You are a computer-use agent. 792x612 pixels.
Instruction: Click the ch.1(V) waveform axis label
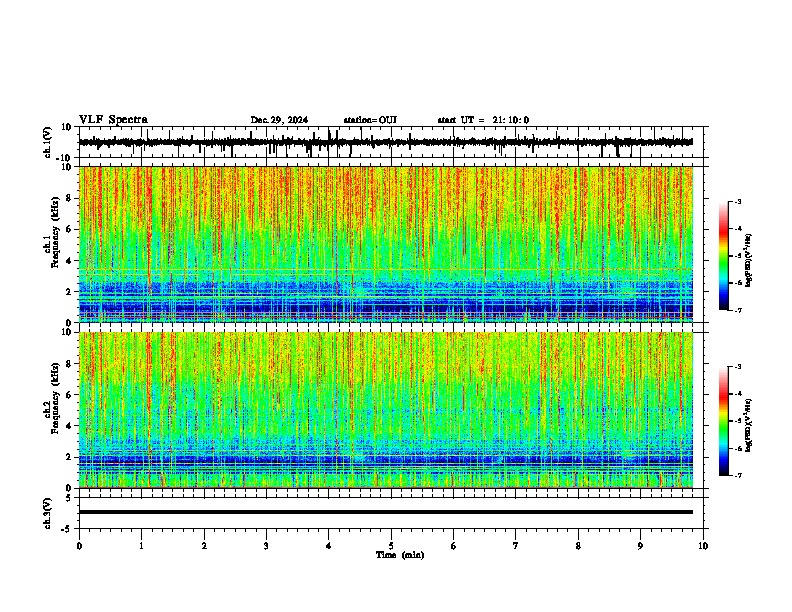tap(47, 142)
